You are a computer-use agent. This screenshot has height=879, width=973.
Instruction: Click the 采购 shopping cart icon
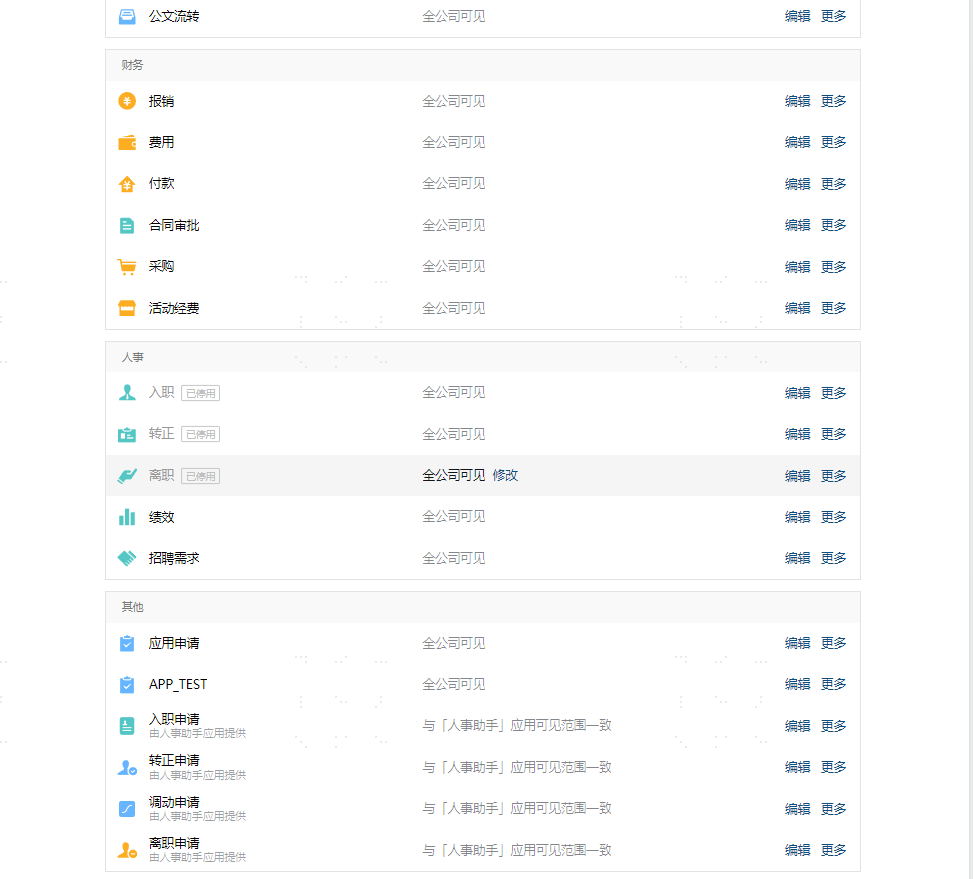127,267
